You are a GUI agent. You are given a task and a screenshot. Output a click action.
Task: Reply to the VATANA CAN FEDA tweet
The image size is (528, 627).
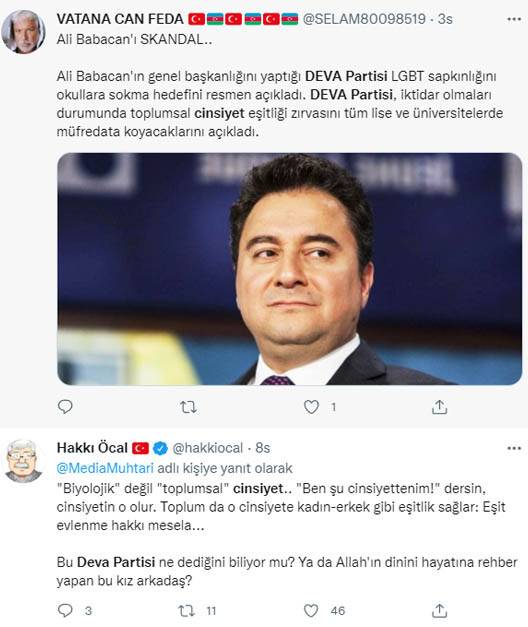click(65, 407)
